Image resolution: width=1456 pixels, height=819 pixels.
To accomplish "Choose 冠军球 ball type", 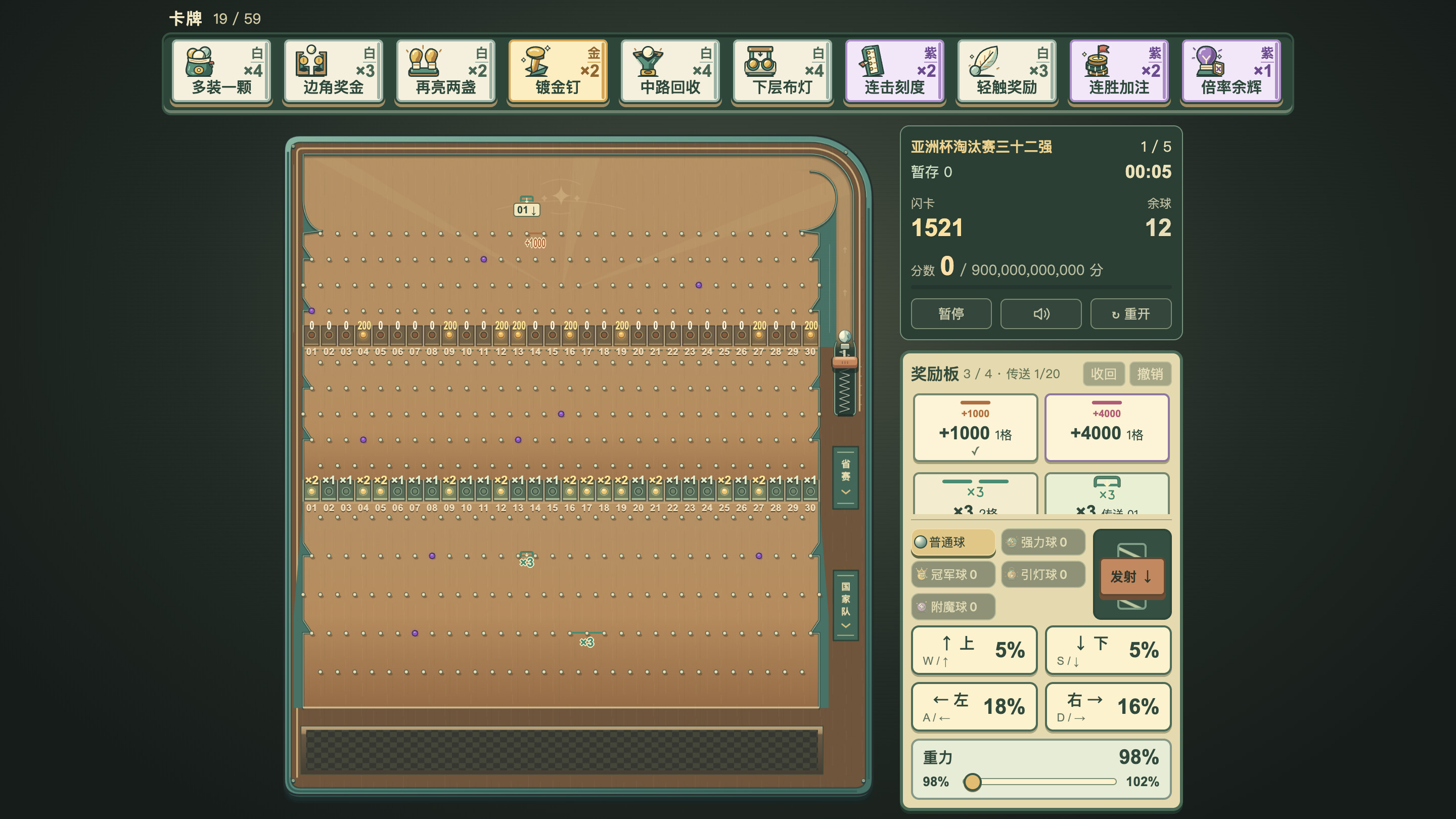I will pos(953,574).
